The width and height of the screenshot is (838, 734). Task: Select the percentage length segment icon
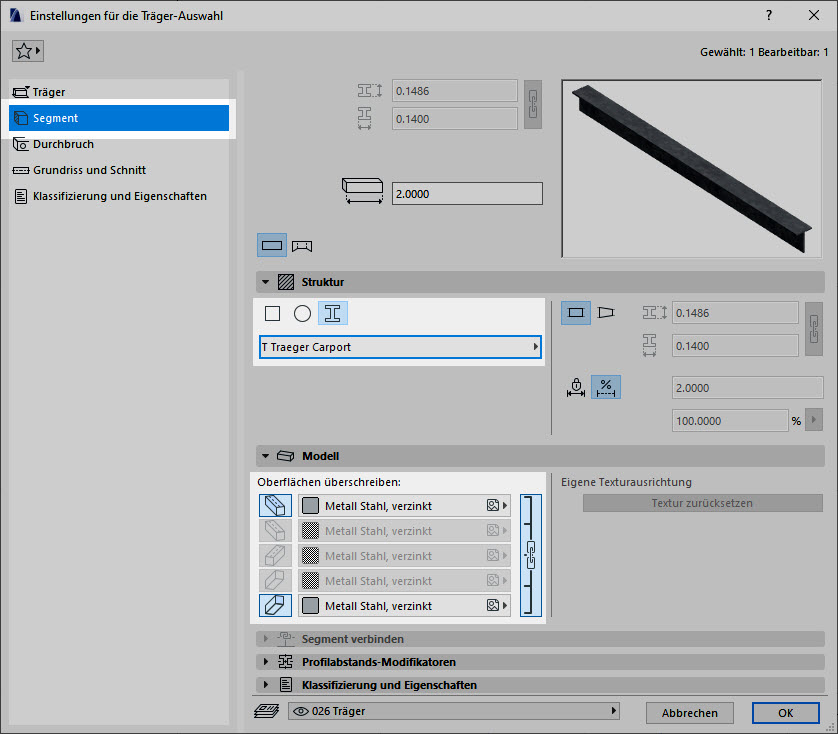tap(606, 387)
